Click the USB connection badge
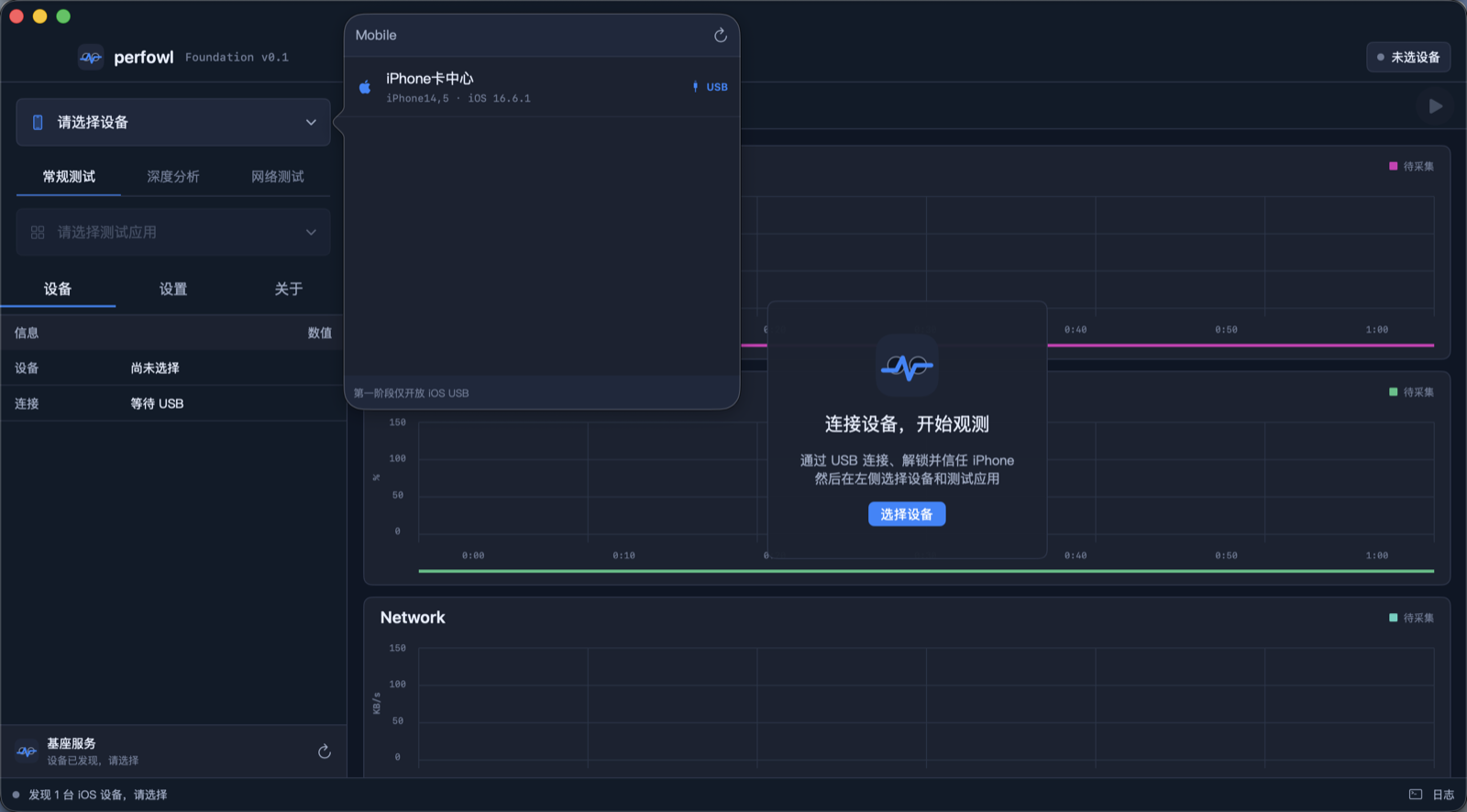 [710, 87]
